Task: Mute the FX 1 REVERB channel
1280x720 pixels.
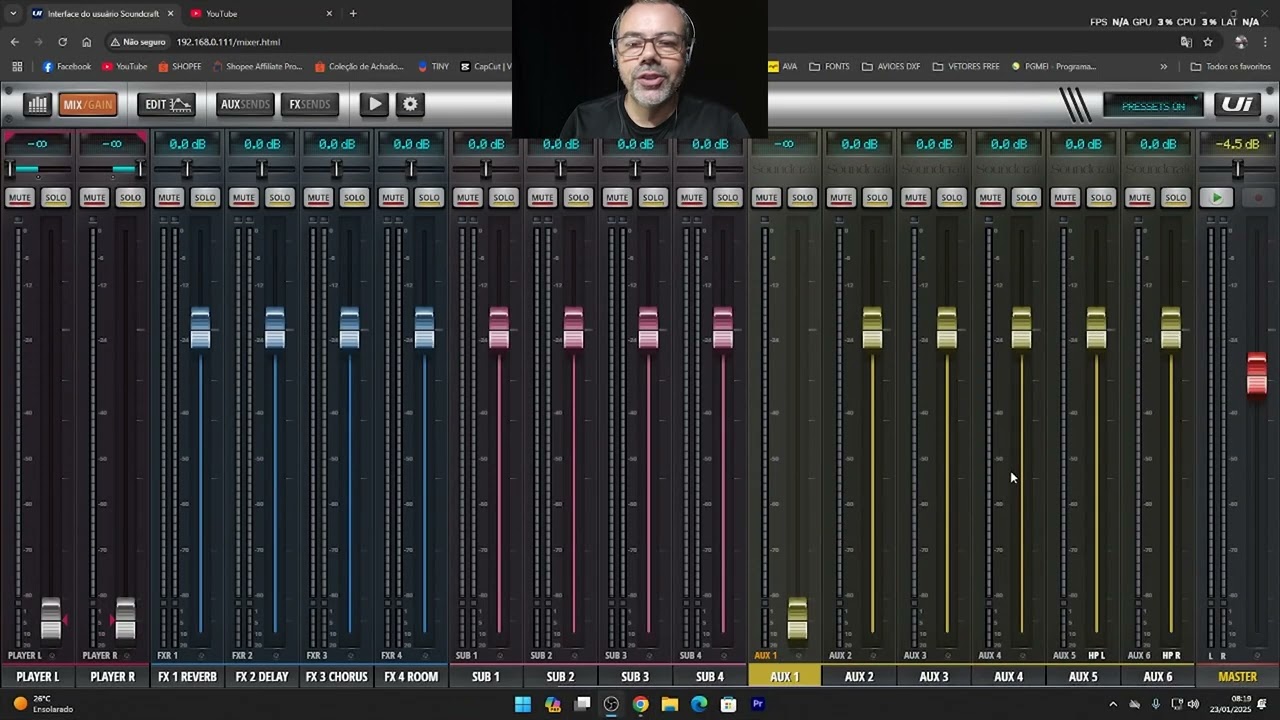Action: click(x=169, y=198)
